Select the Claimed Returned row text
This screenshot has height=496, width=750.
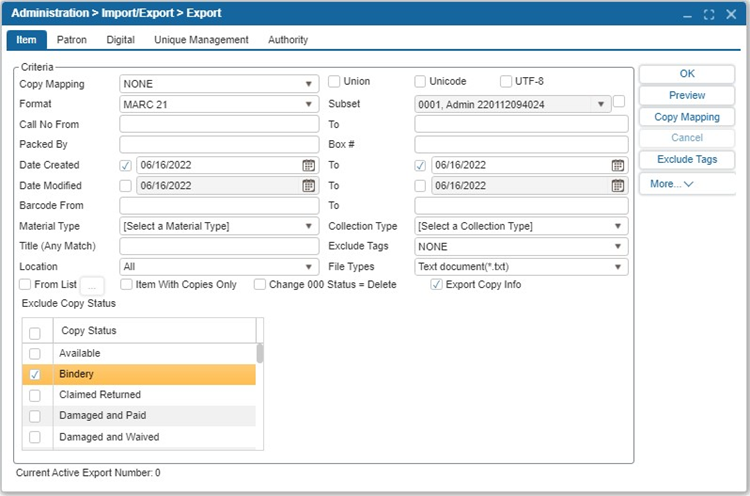coord(100,395)
